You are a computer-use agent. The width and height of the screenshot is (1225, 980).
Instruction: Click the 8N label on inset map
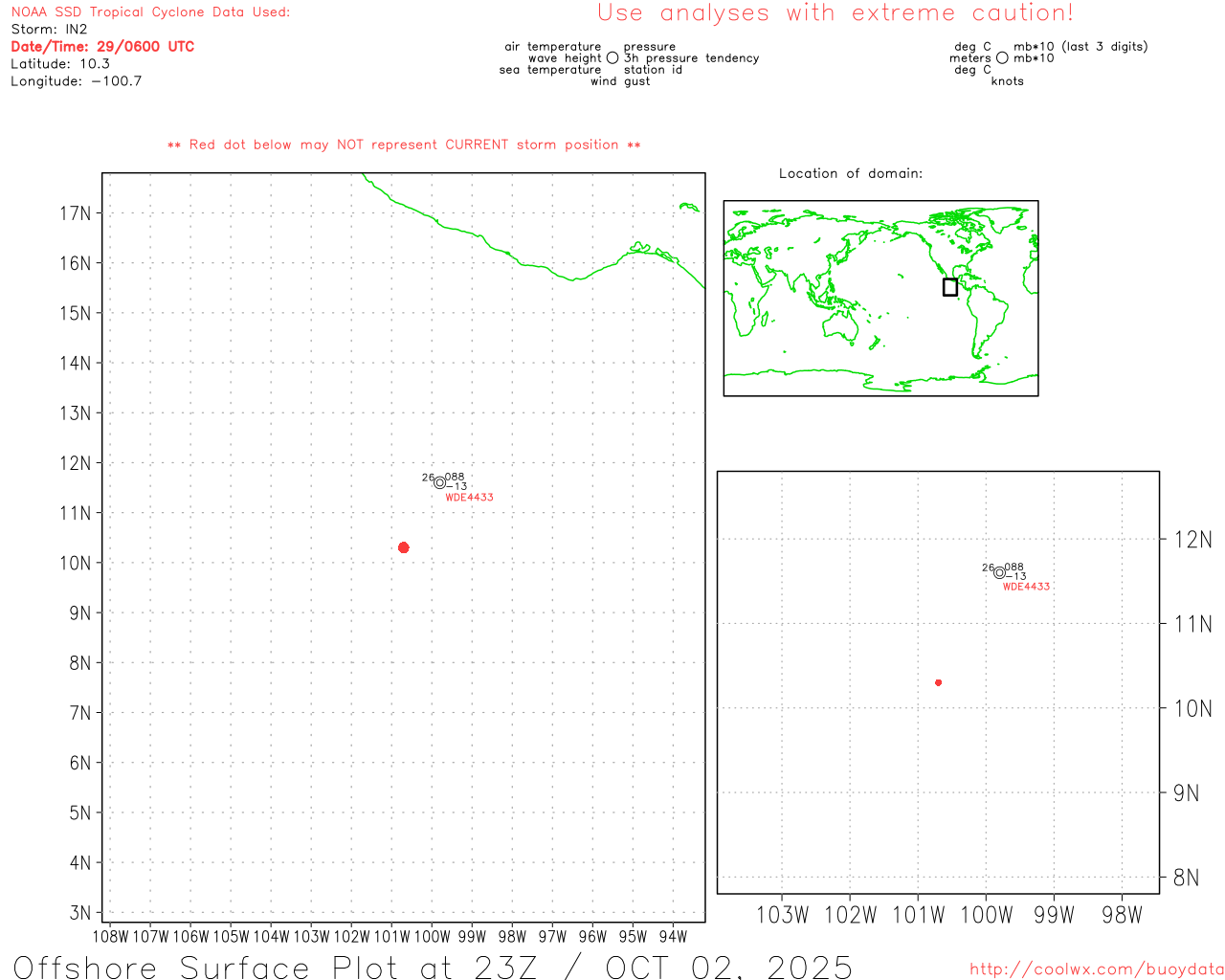(1186, 878)
